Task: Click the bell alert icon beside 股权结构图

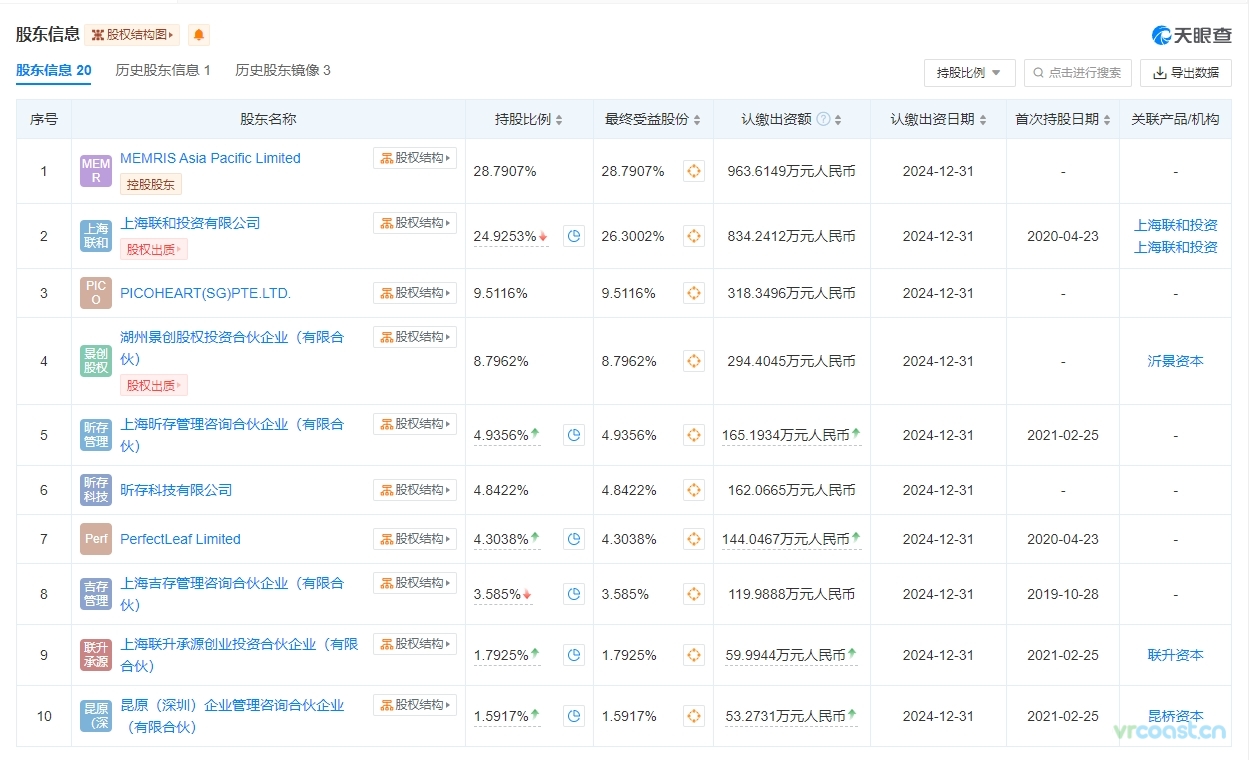Action: [199, 35]
